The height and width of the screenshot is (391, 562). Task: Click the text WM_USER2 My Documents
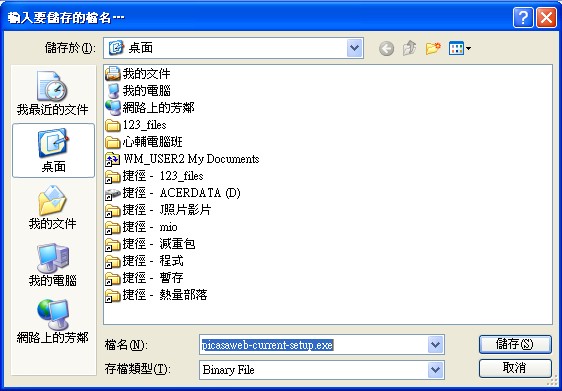click(191, 159)
